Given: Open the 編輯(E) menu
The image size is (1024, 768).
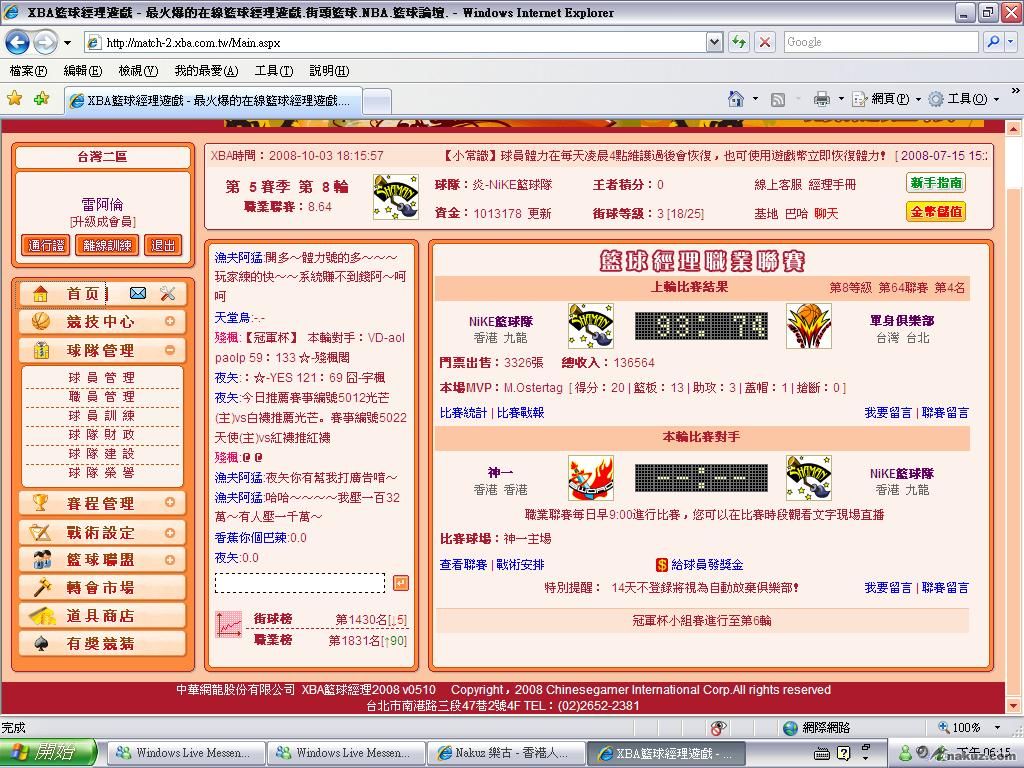Looking at the screenshot, I should (83, 71).
